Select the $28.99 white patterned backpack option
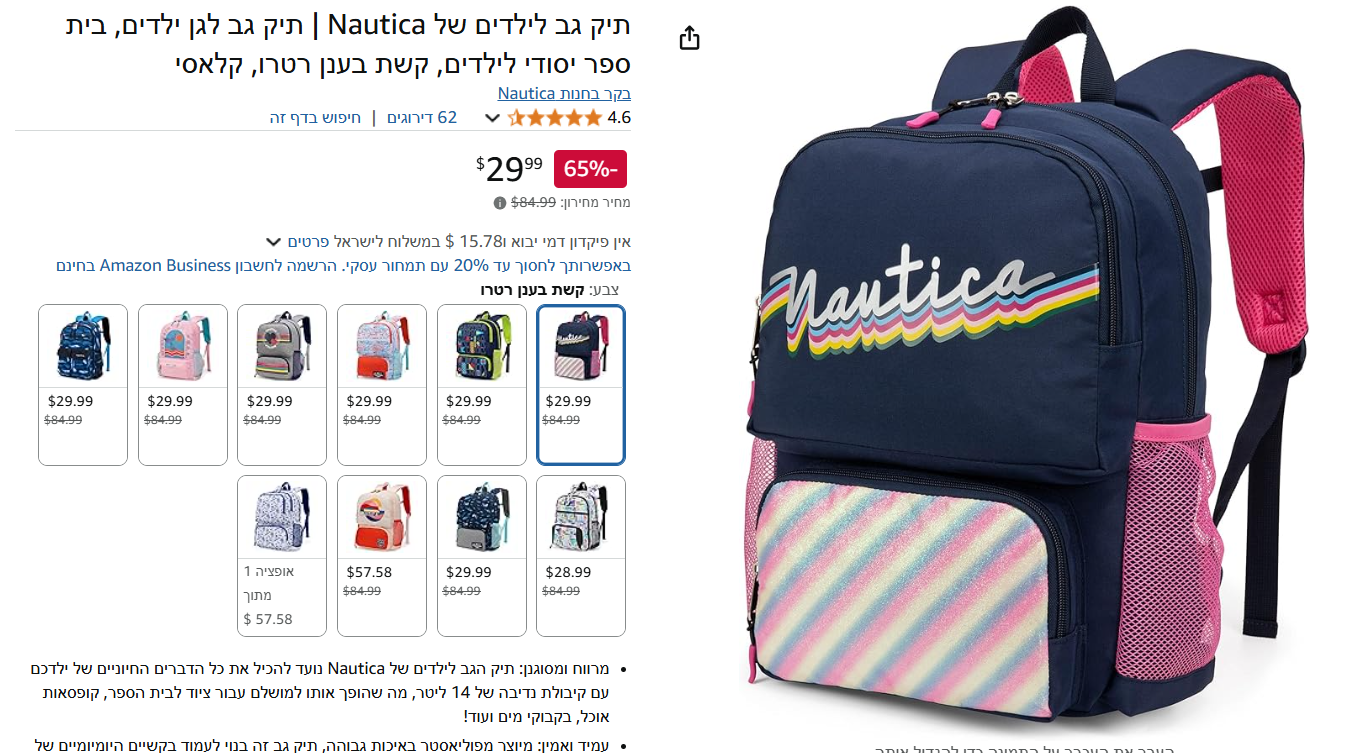Screen dimensions: 1357x753 tap(581, 556)
